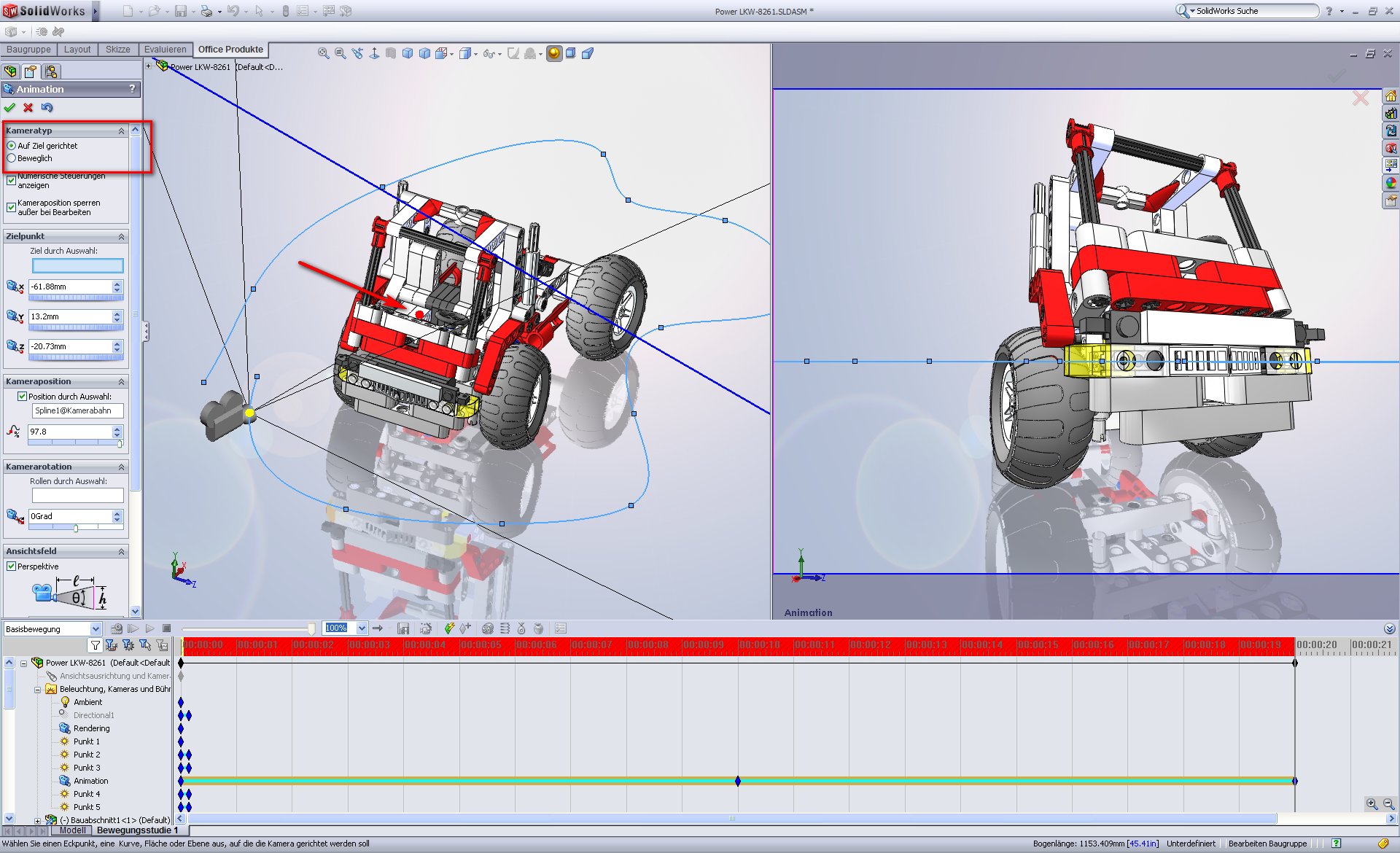The image size is (1400, 853).
Task: Click the Previous View icon
Action: (x=357, y=53)
